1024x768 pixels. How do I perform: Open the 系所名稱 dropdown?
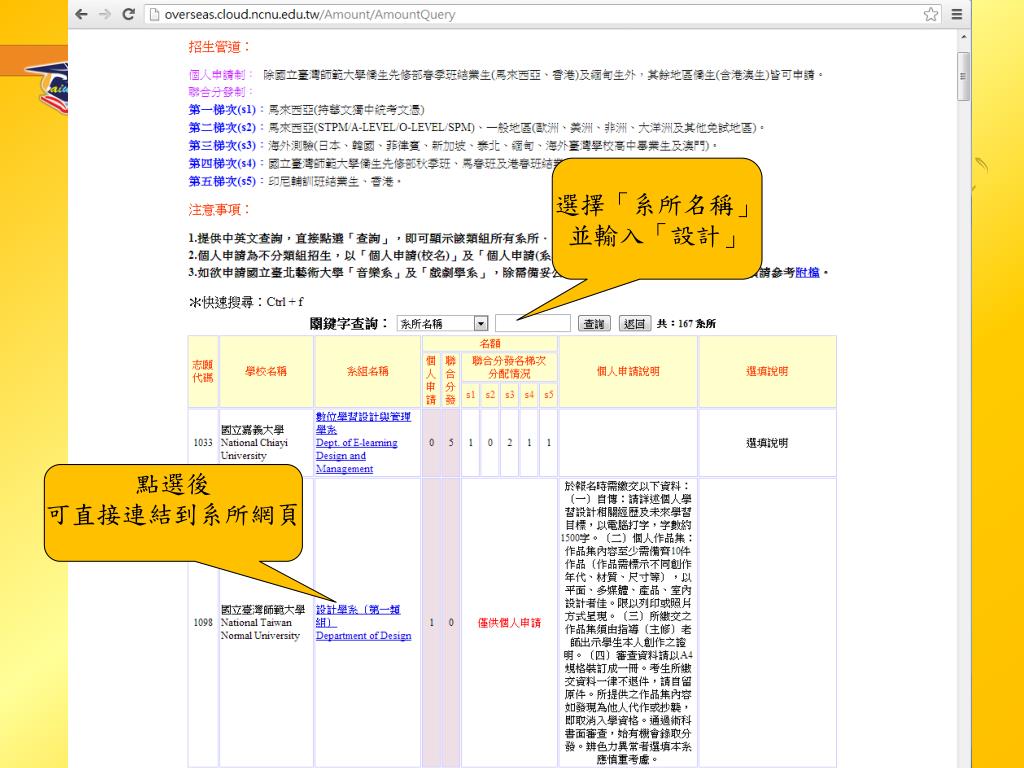442,323
